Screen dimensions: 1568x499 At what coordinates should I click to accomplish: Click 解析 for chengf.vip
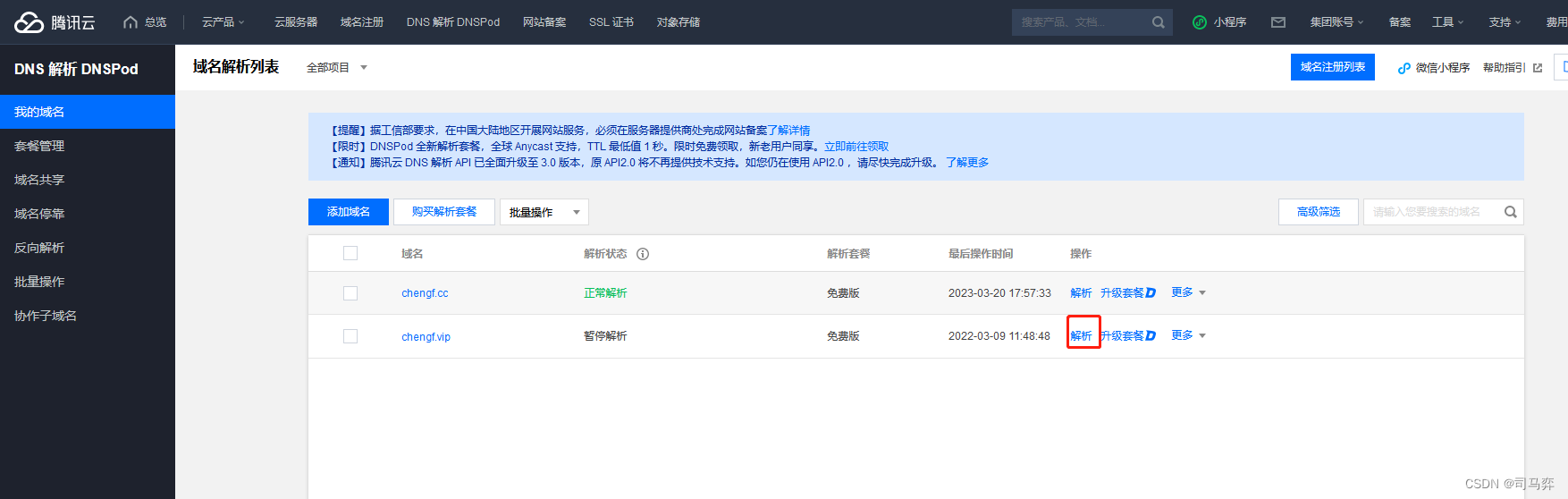pos(1081,336)
